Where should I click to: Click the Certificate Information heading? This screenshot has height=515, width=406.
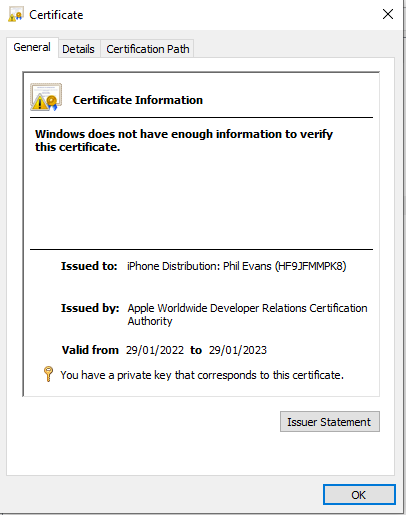pos(138,100)
